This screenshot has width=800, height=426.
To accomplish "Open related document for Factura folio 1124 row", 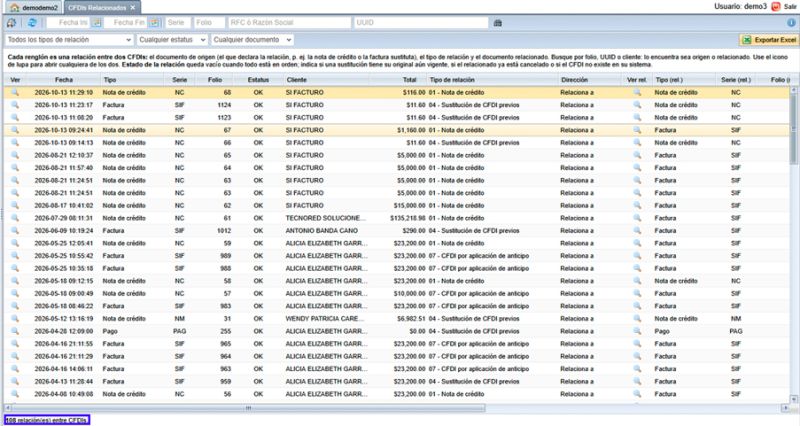I will 637,105.
